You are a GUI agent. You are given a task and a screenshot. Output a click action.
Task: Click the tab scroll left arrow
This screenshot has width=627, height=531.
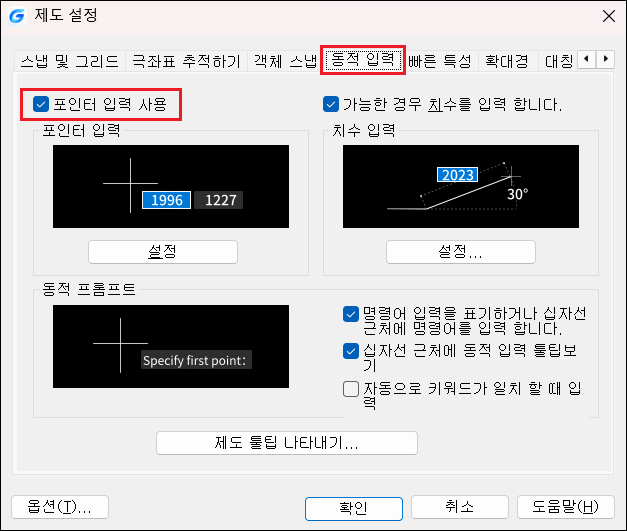(x=587, y=59)
